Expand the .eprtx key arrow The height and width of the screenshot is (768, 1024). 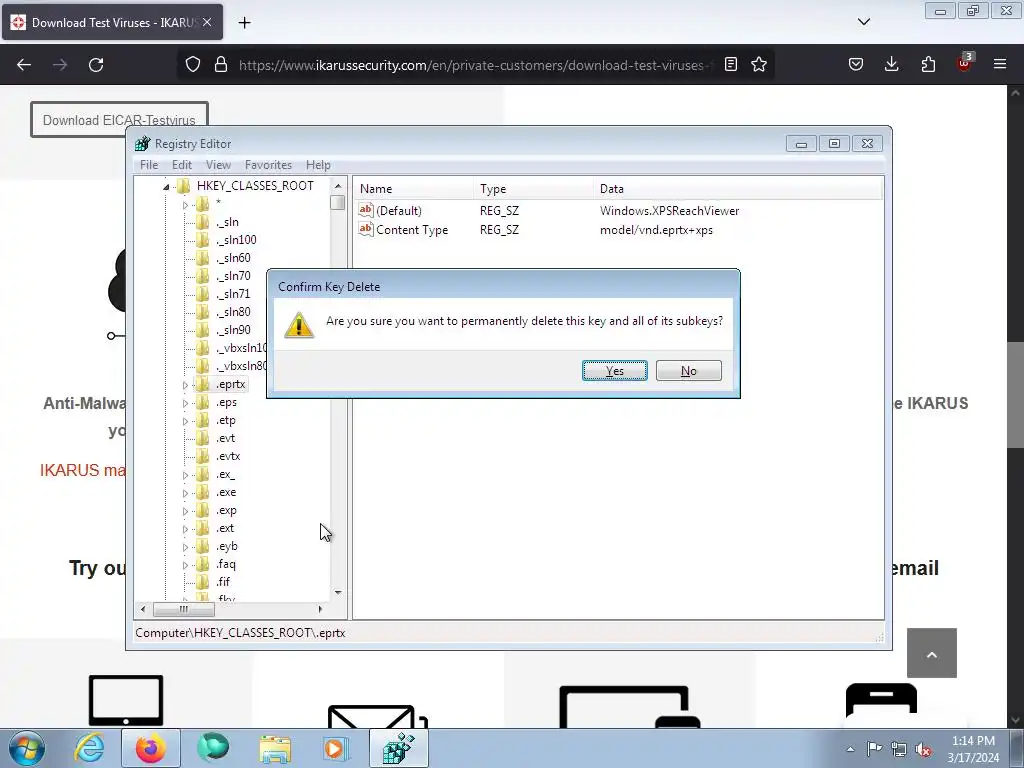tap(185, 385)
